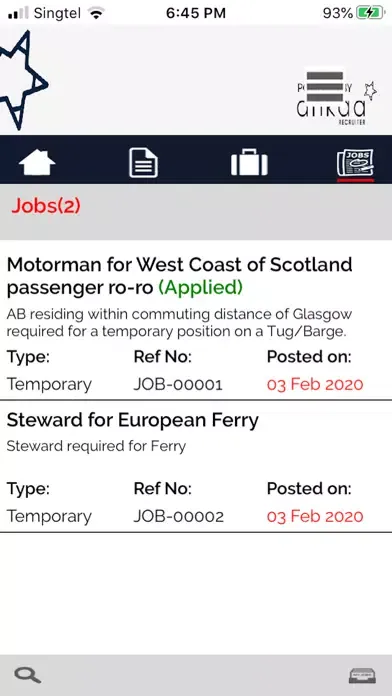This screenshot has width=392, height=696.
Task: Open the hamburger menu
Action: point(325,87)
